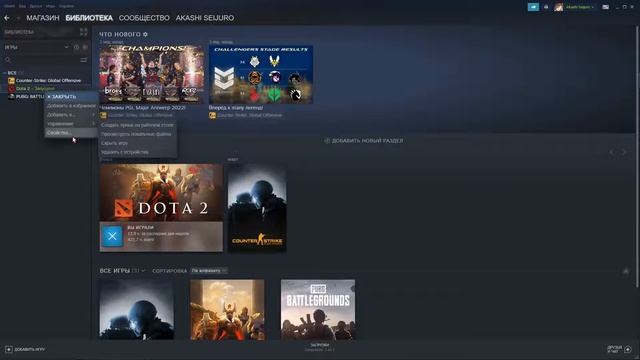640x360 pixels.
Task: Click ДОБАВИТЬ НОВЫЙ РАЗДЕЛ
Action: (364, 141)
